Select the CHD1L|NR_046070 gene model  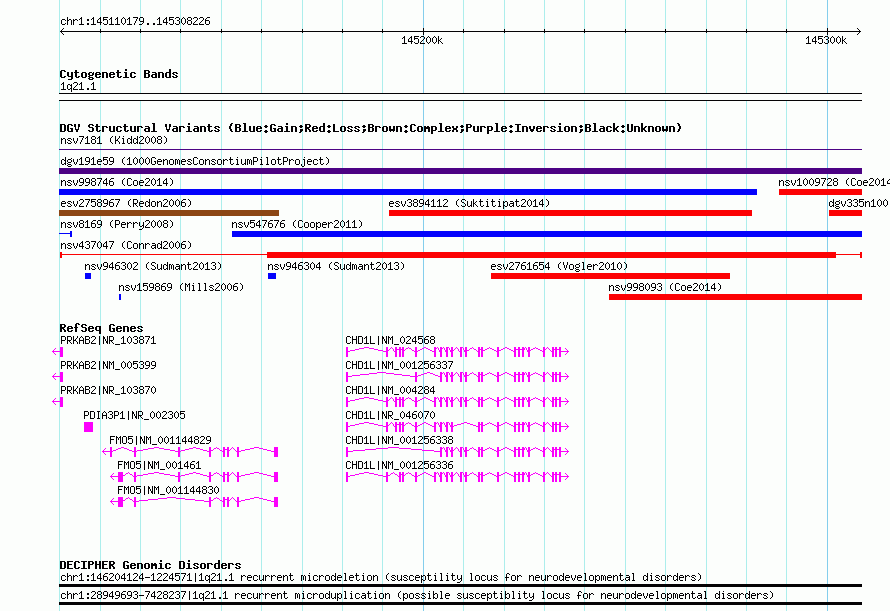point(457,427)
